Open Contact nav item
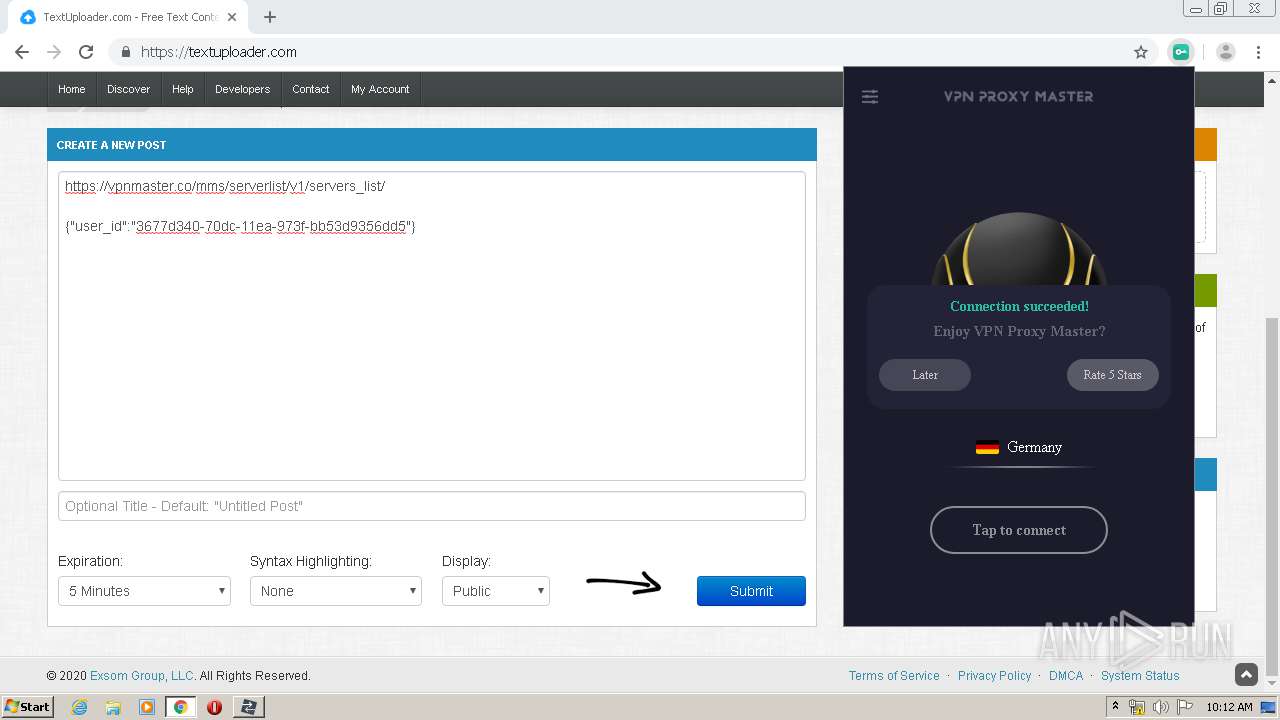The width and height of the screenshot is (1280, 720). tap(311, 89)
